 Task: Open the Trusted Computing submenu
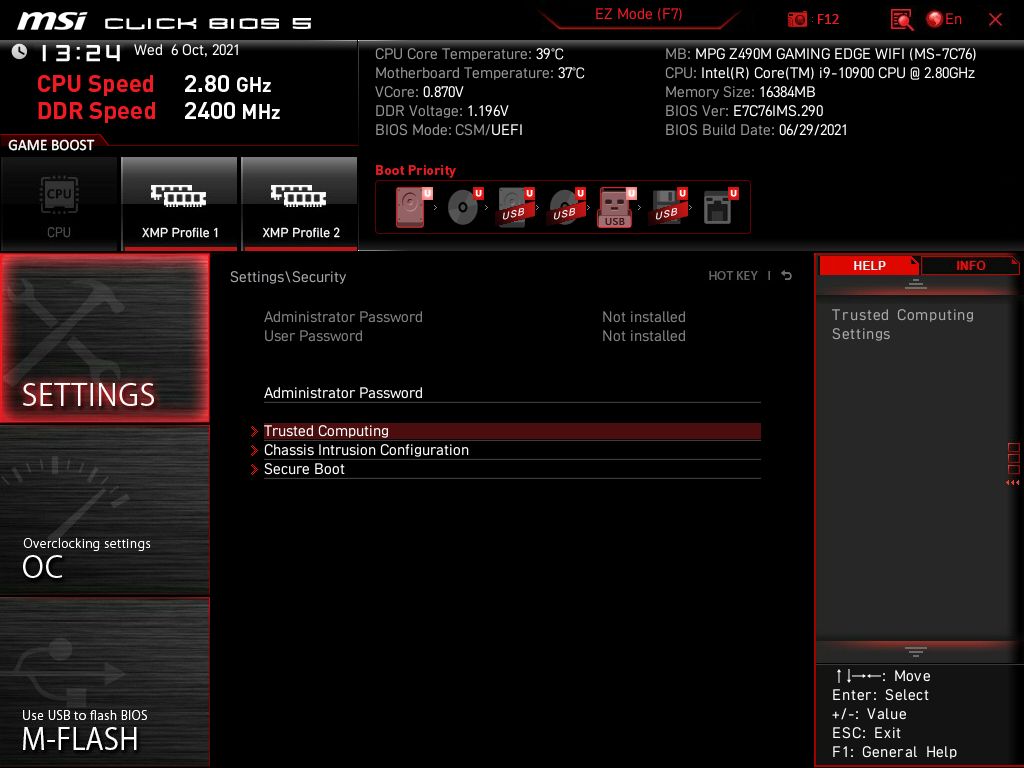pyautogui.click(x=512, y=431)
